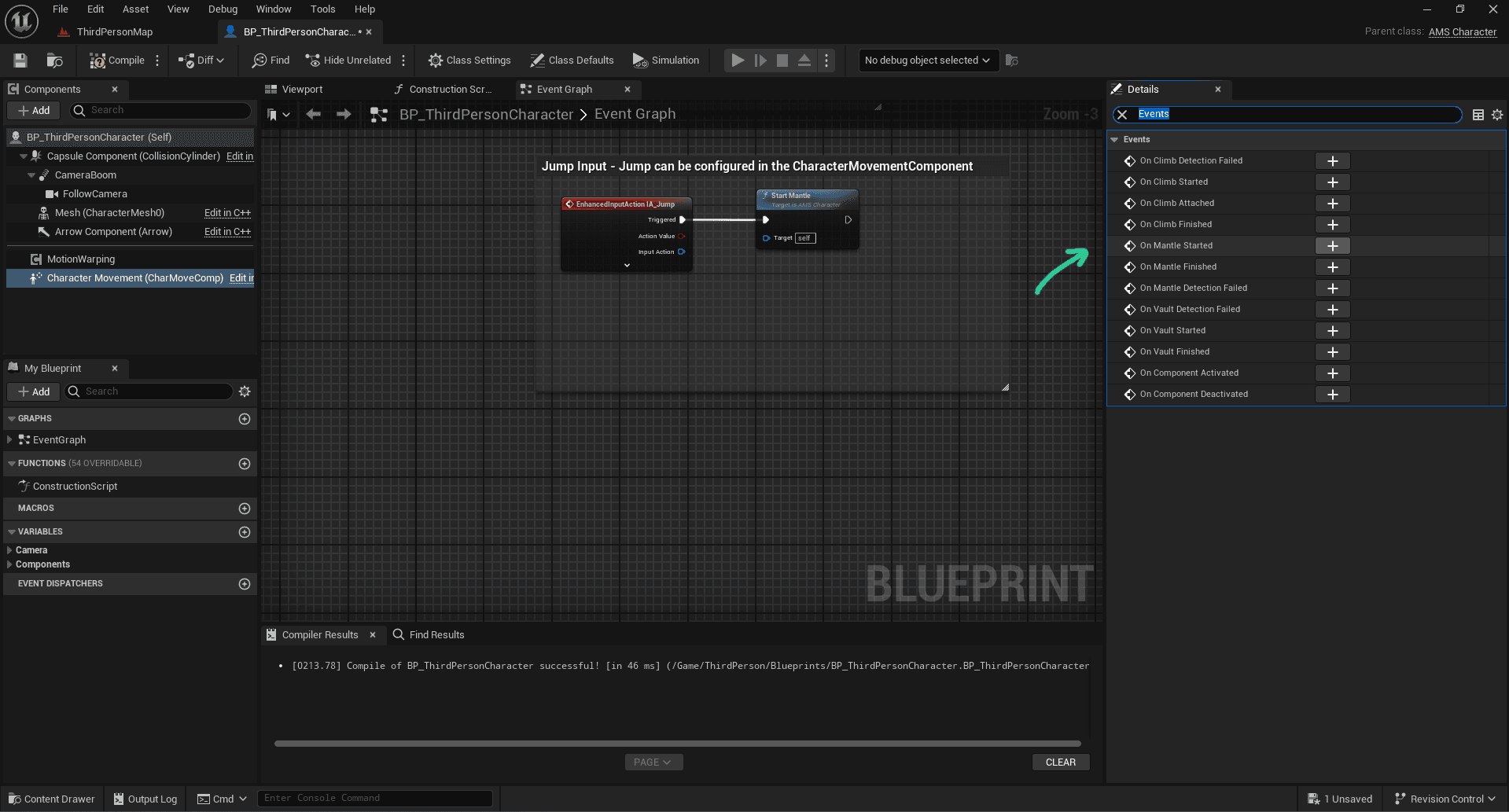Open bookmarks dropdown in graph toolbar
The height and width of the screenshot is (812, 1509).
coord(278,115)
